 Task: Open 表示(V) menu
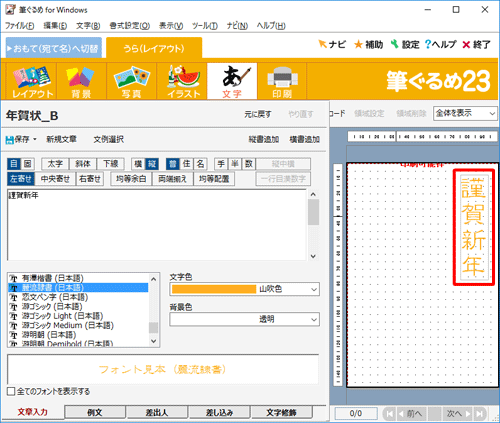click(x=171, y=26)
